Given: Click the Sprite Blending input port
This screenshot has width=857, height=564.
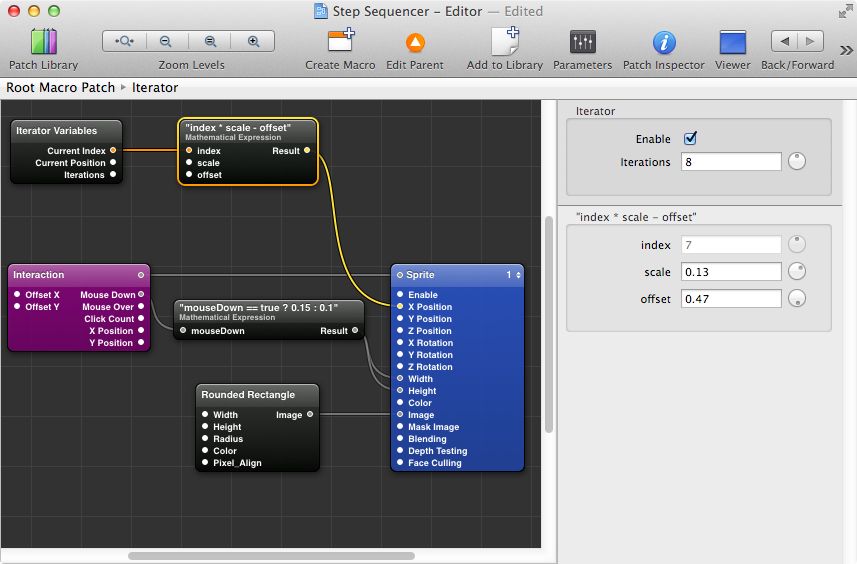Looking at the screenshot, I should click(400, 438).
